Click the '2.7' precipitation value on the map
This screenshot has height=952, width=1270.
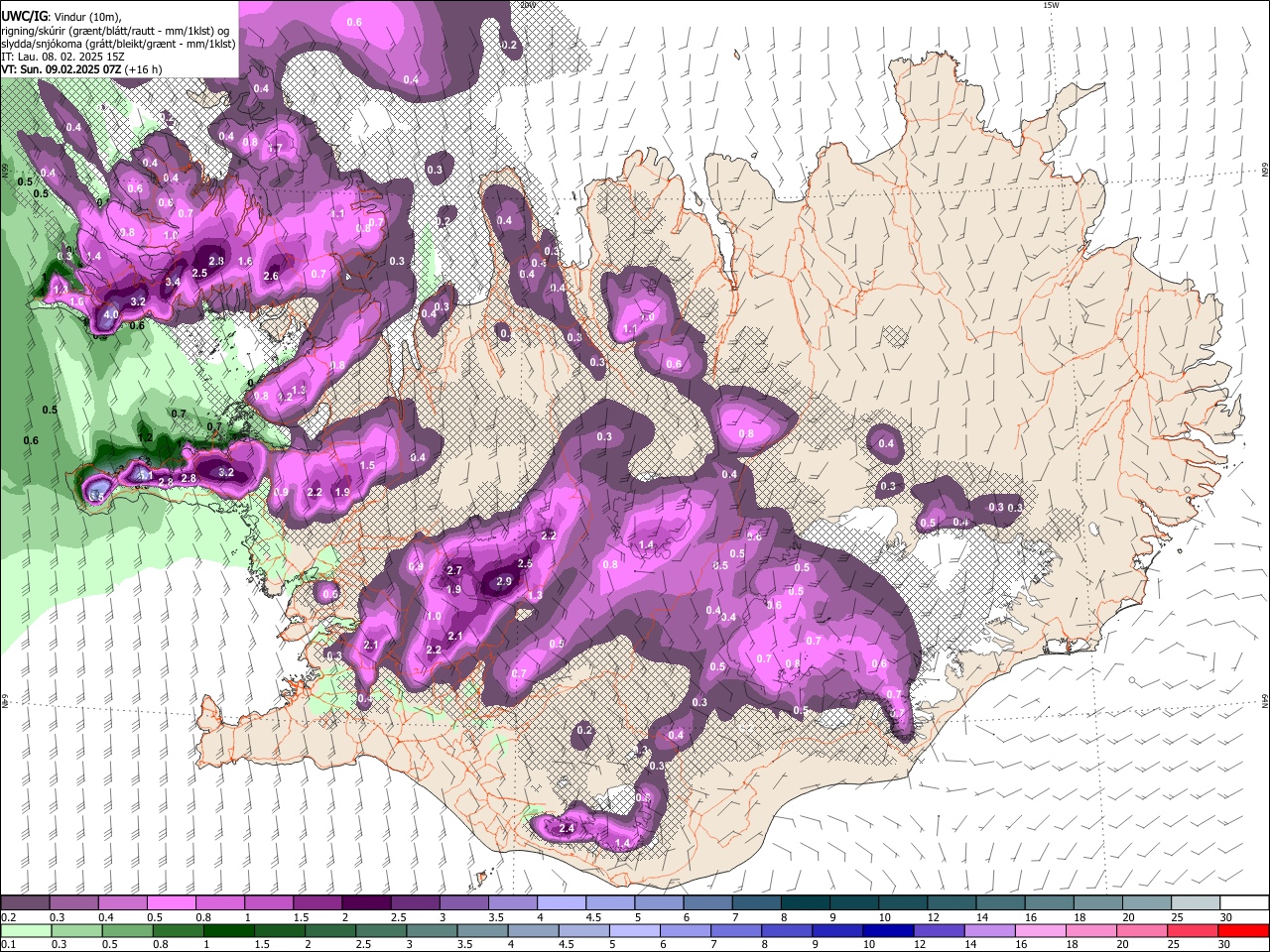tap(455, 571)
